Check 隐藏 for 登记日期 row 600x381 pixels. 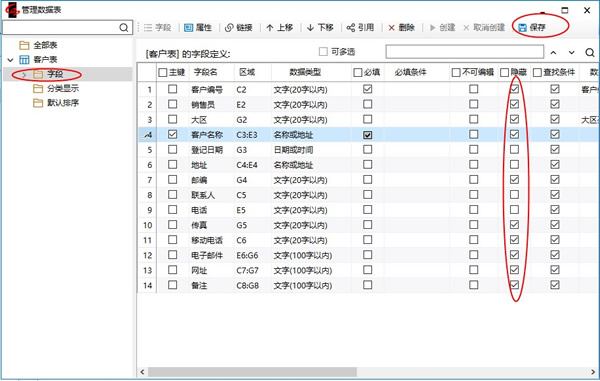coord(514,149)
